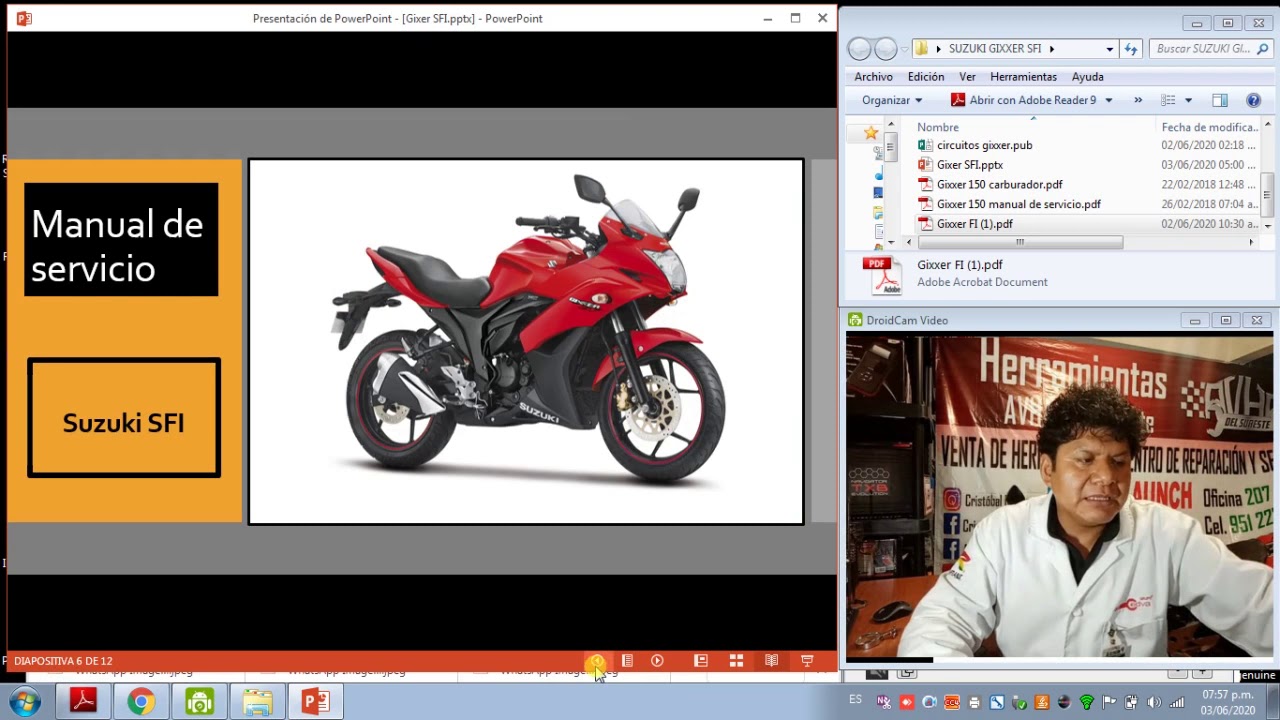Click the horizontal scrollbar in file list
Screen dimensions: 1280x720
[1020, 242]
